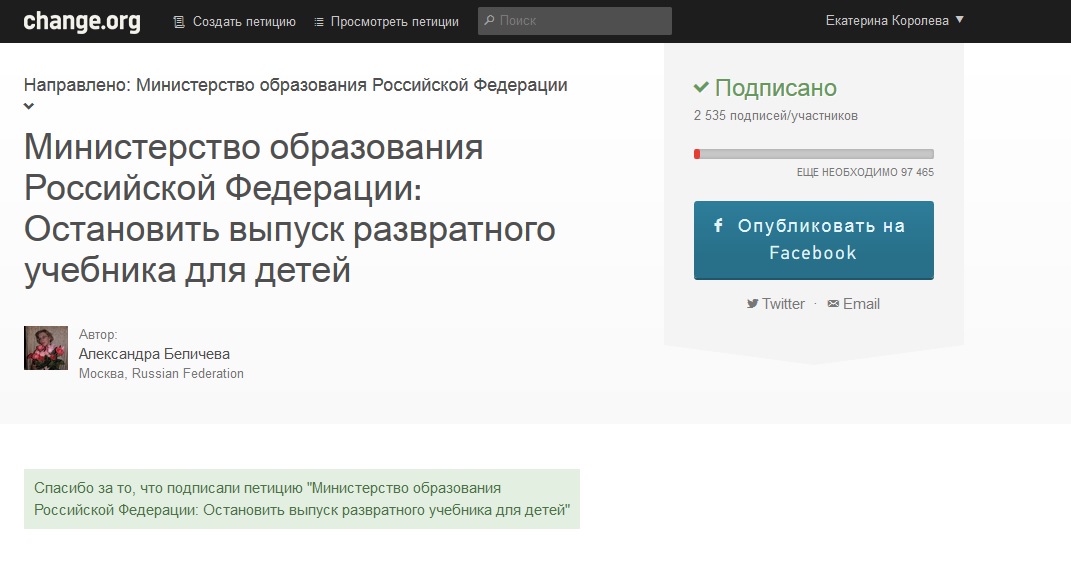Click Направлено: Министерство образования text
Image resolution: width=1071 pixels, height=567 pixels.
click(296, 85)
